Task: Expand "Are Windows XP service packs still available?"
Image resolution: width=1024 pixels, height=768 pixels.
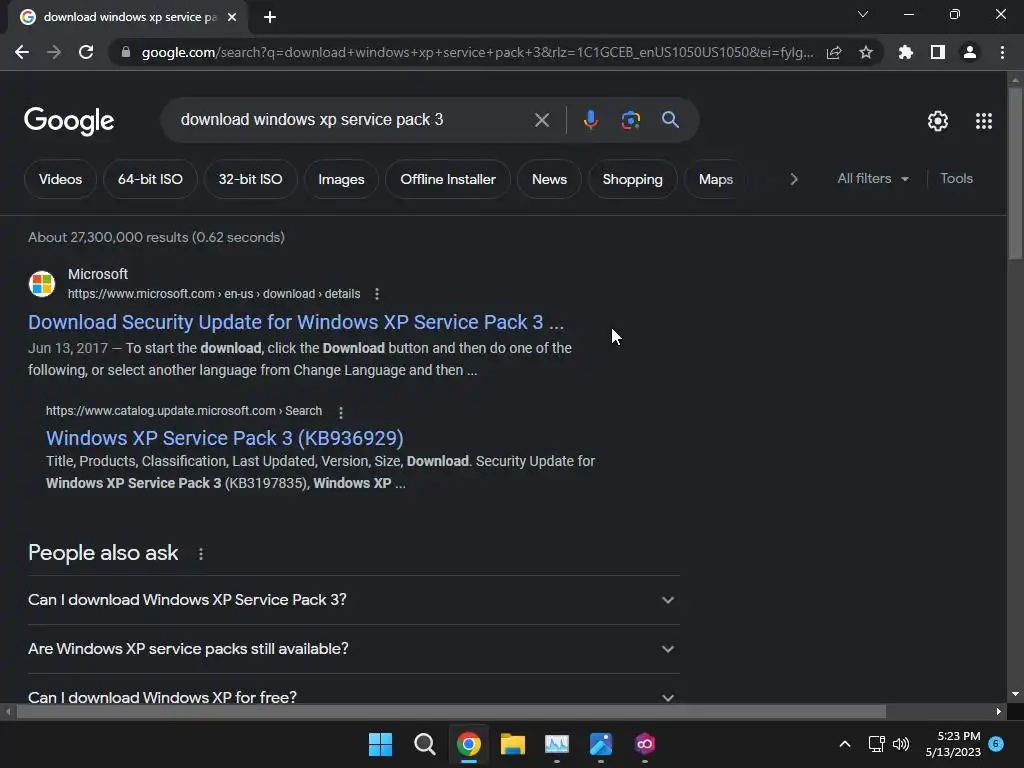Action: coord(353,648)
